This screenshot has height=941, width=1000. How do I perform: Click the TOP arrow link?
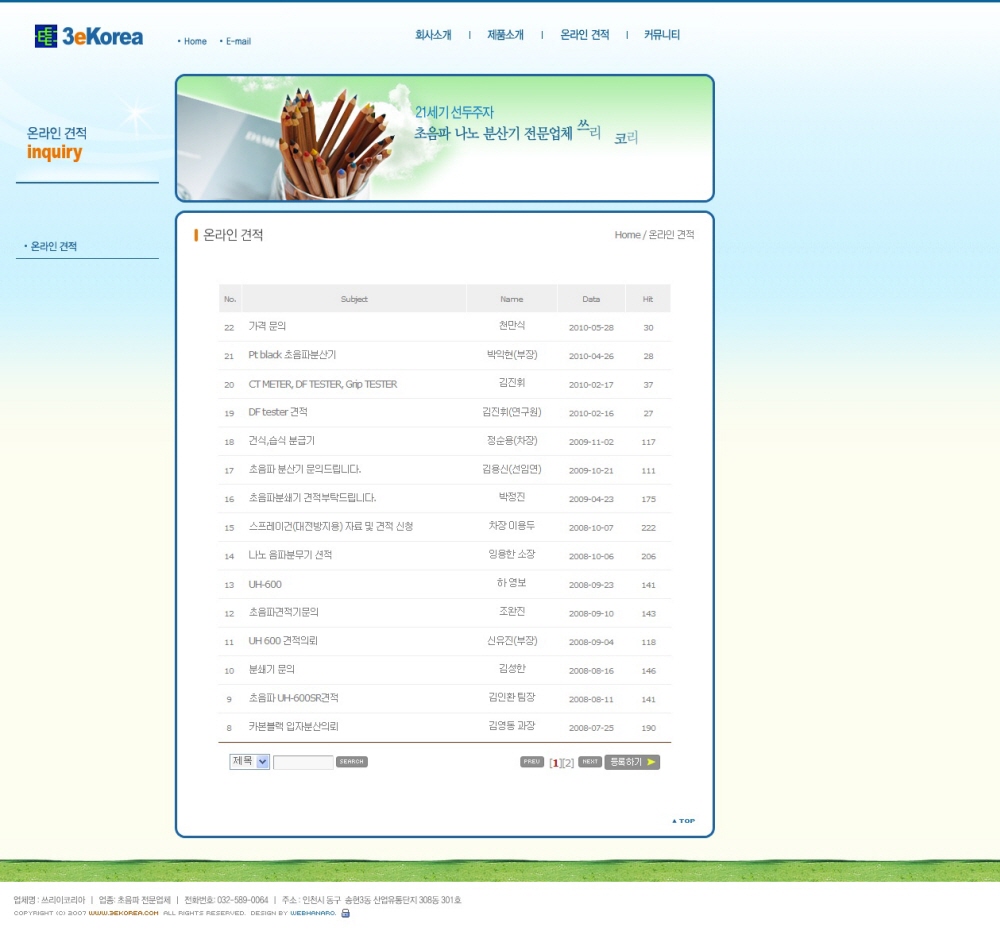coord(684,821)
